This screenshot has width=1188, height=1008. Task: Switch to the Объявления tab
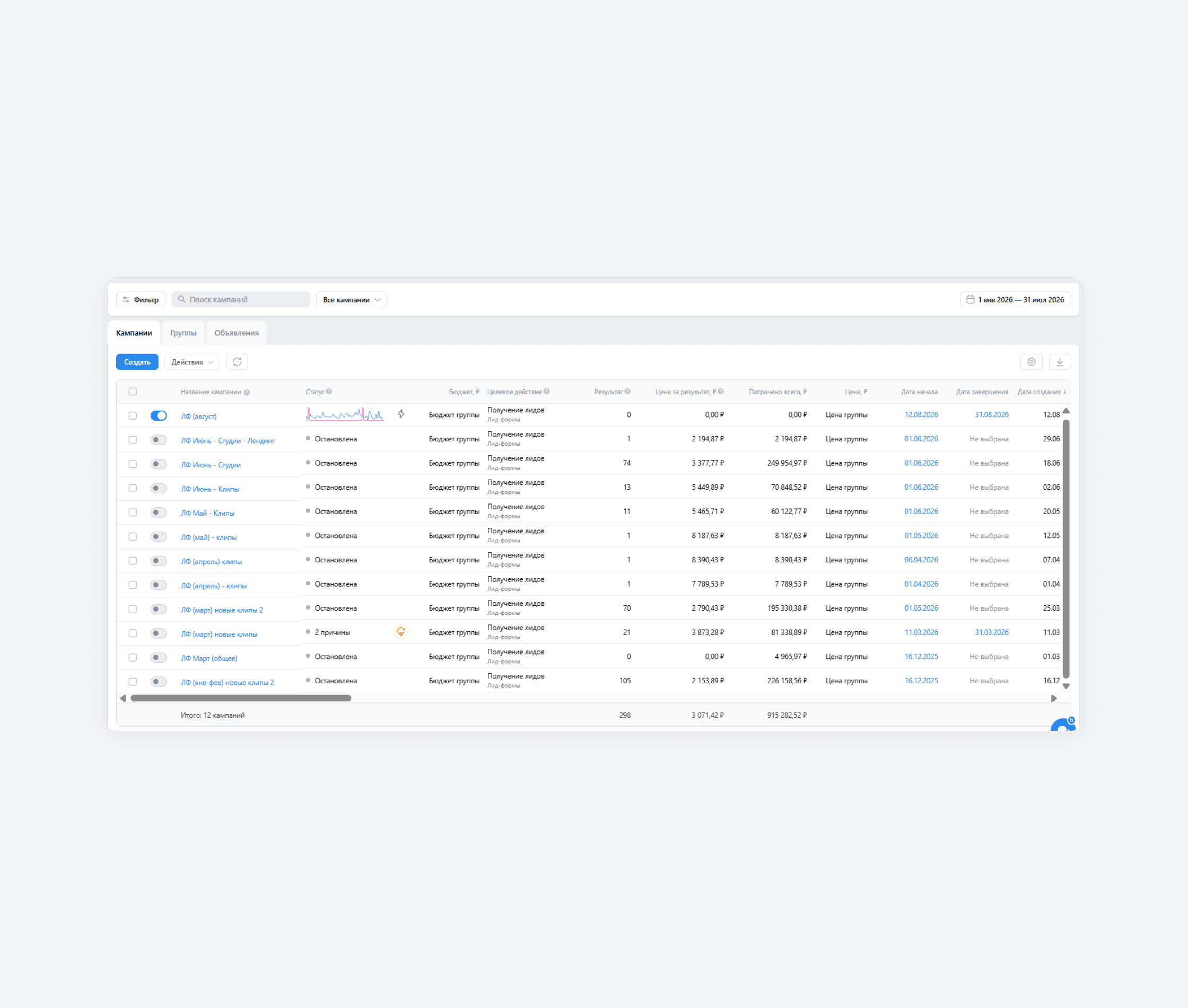pyautogui.click(x=237, y=333)
